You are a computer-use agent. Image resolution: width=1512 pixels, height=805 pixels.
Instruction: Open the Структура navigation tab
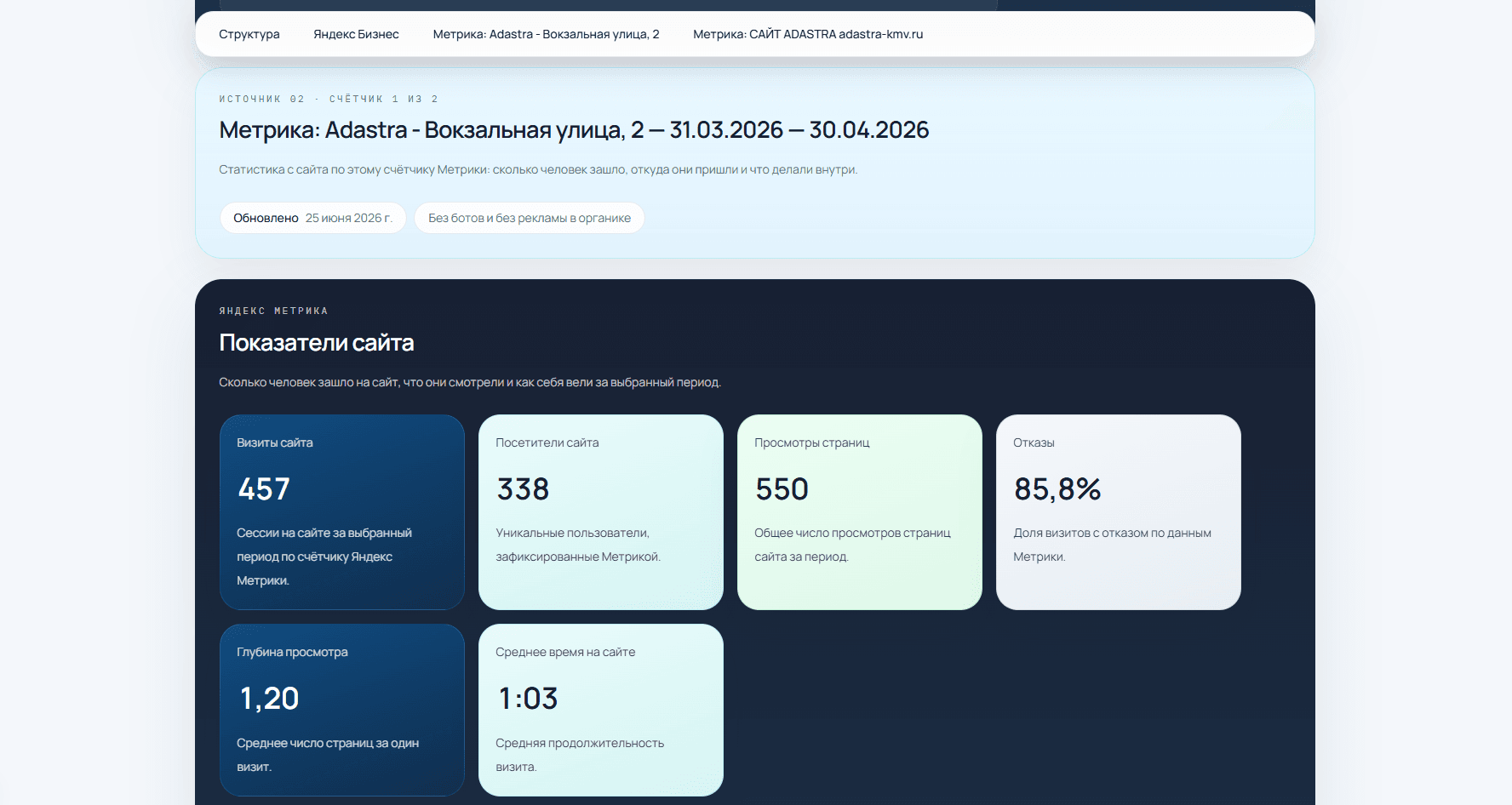click(x=249, y=34)
